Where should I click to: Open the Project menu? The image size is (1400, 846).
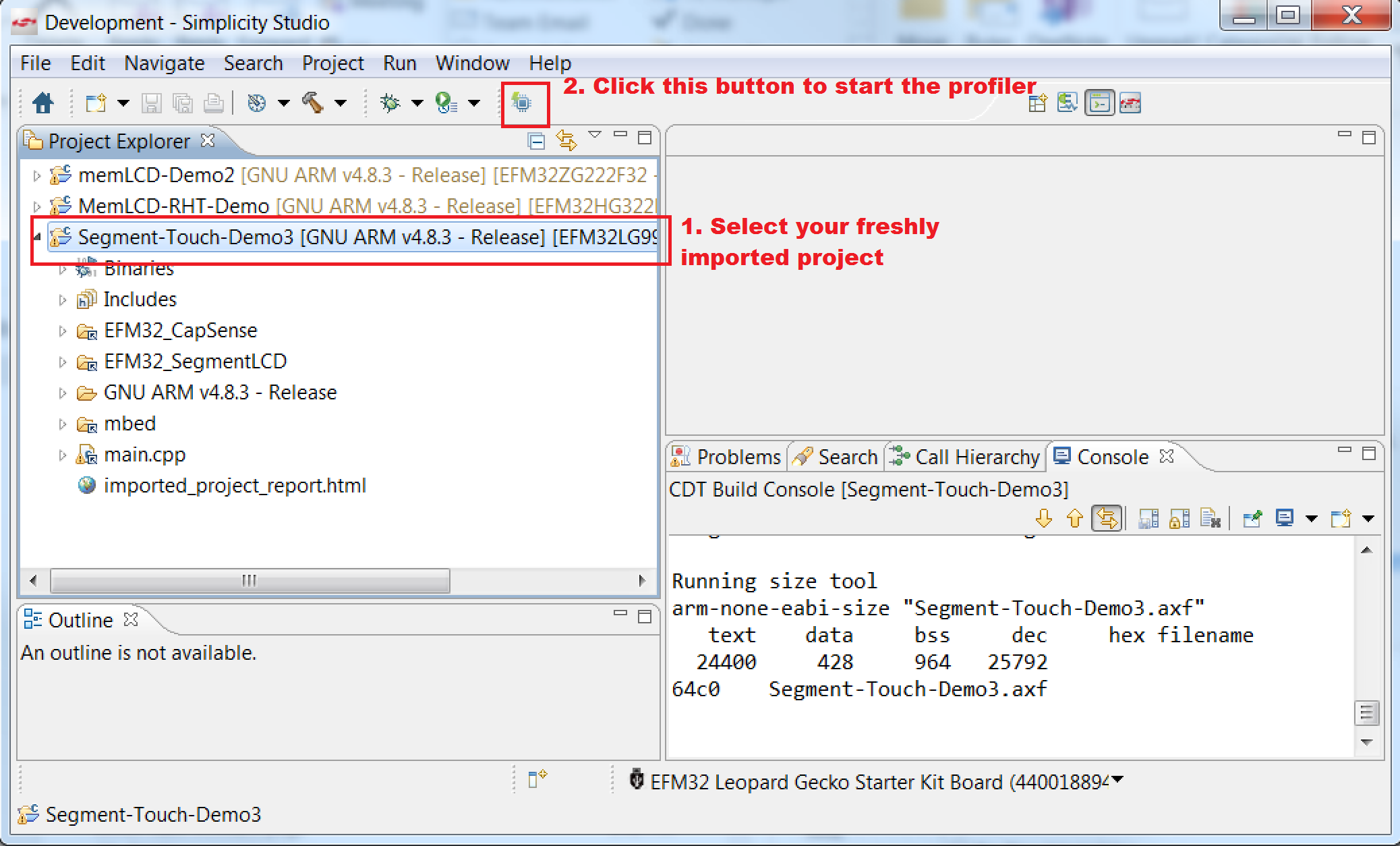(x=332, y=63)
